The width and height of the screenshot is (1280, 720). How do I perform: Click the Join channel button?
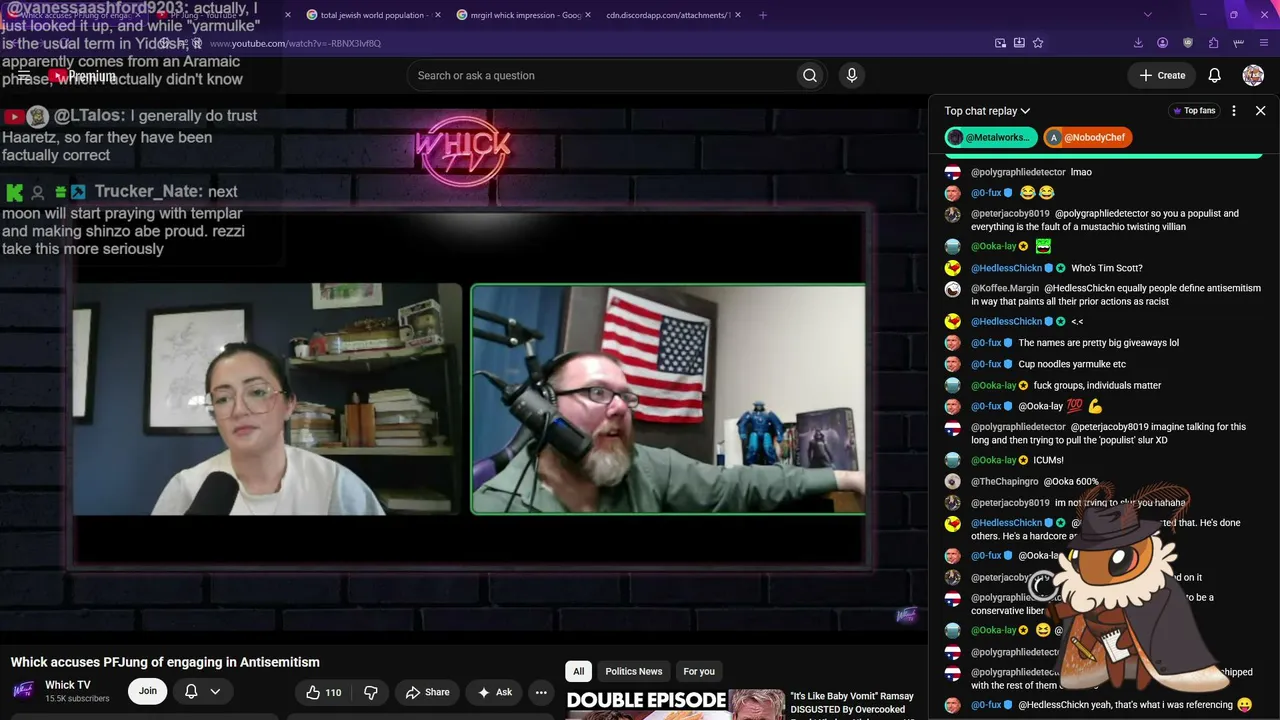click(x=148, y=691)
